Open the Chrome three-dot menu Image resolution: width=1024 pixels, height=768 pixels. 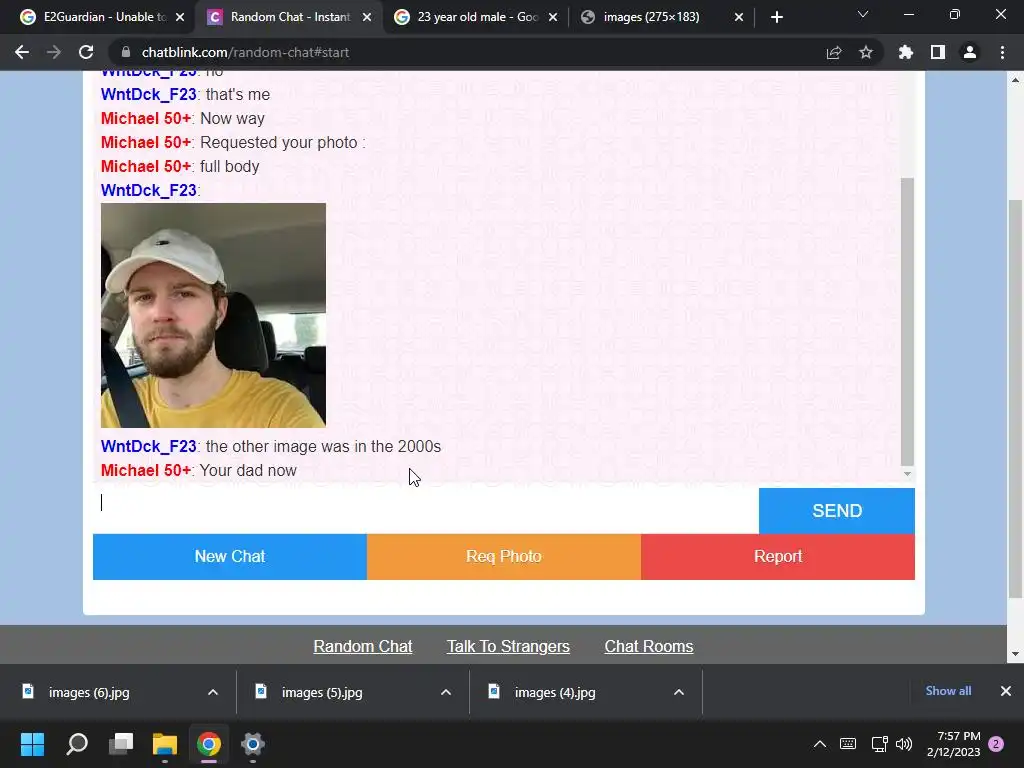click(x=1002, y=52)
